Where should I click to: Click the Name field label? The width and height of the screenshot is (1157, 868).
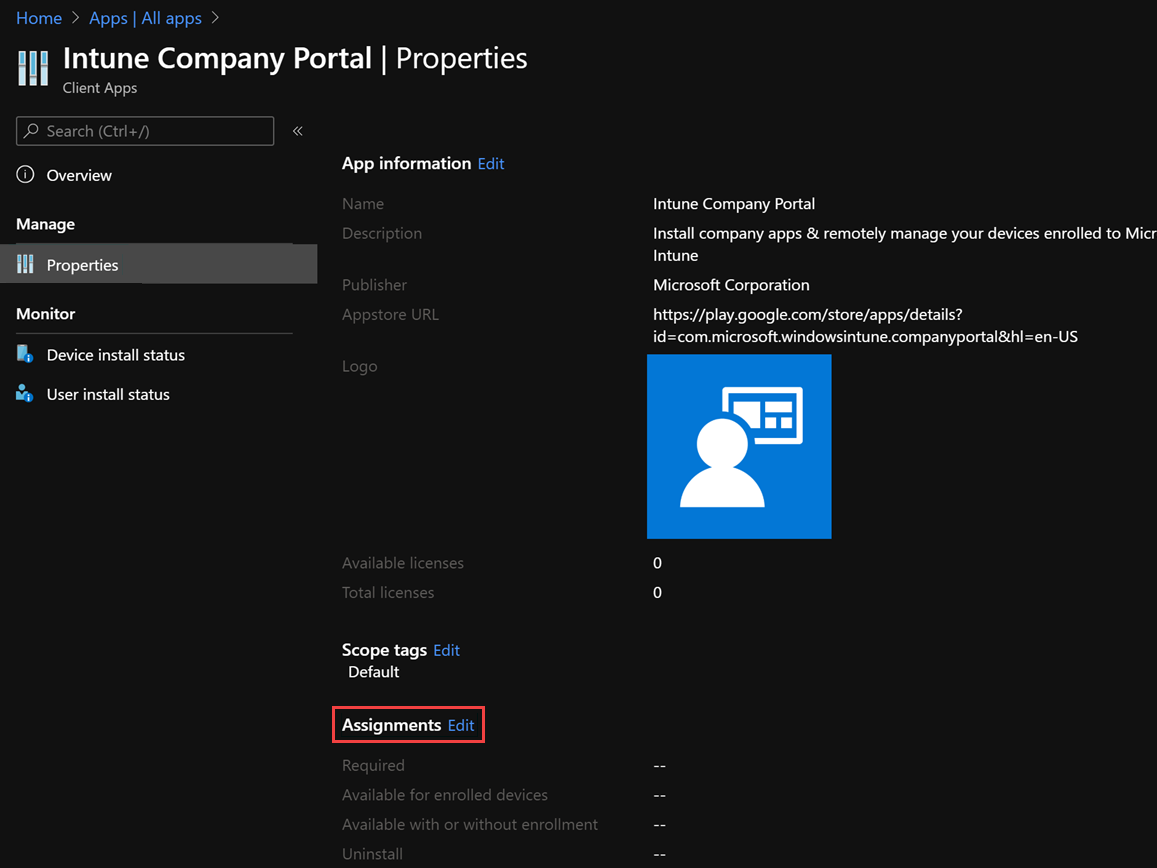(x=363, y=204)
